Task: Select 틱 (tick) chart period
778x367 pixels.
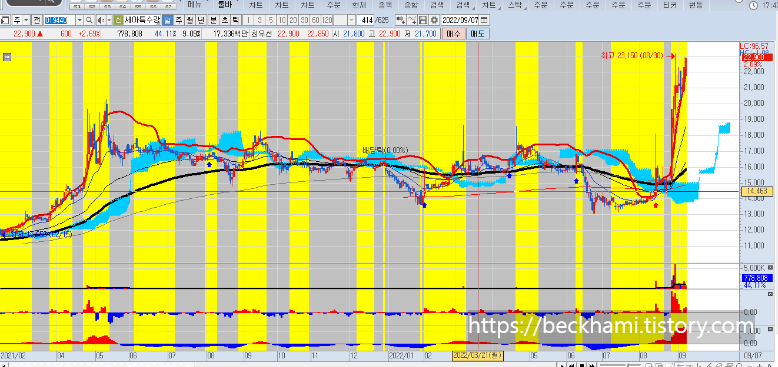Action: point(235,20)
